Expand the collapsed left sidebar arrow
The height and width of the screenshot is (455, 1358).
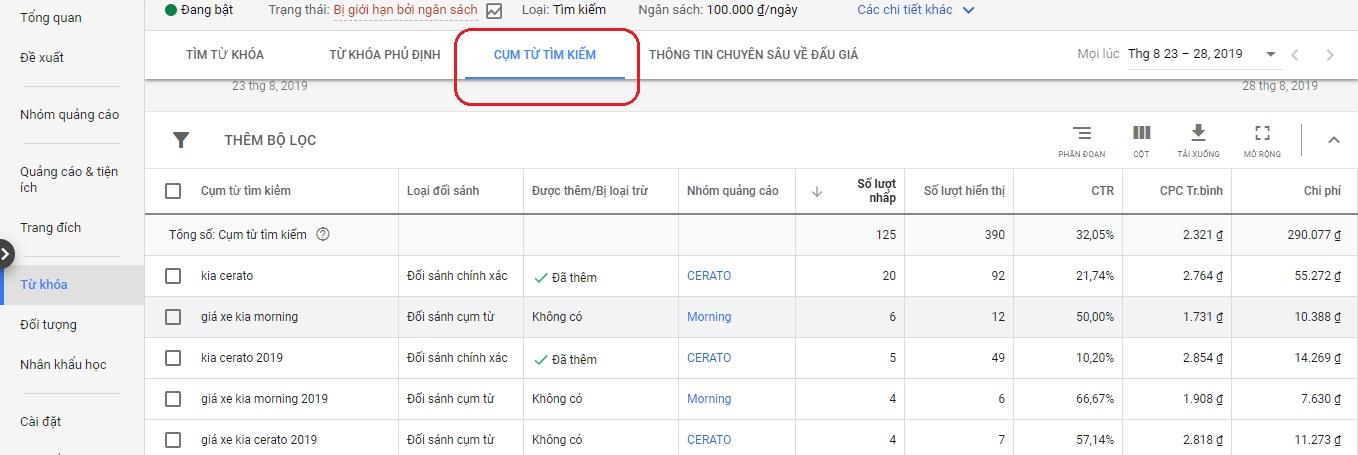click(6, 254)
